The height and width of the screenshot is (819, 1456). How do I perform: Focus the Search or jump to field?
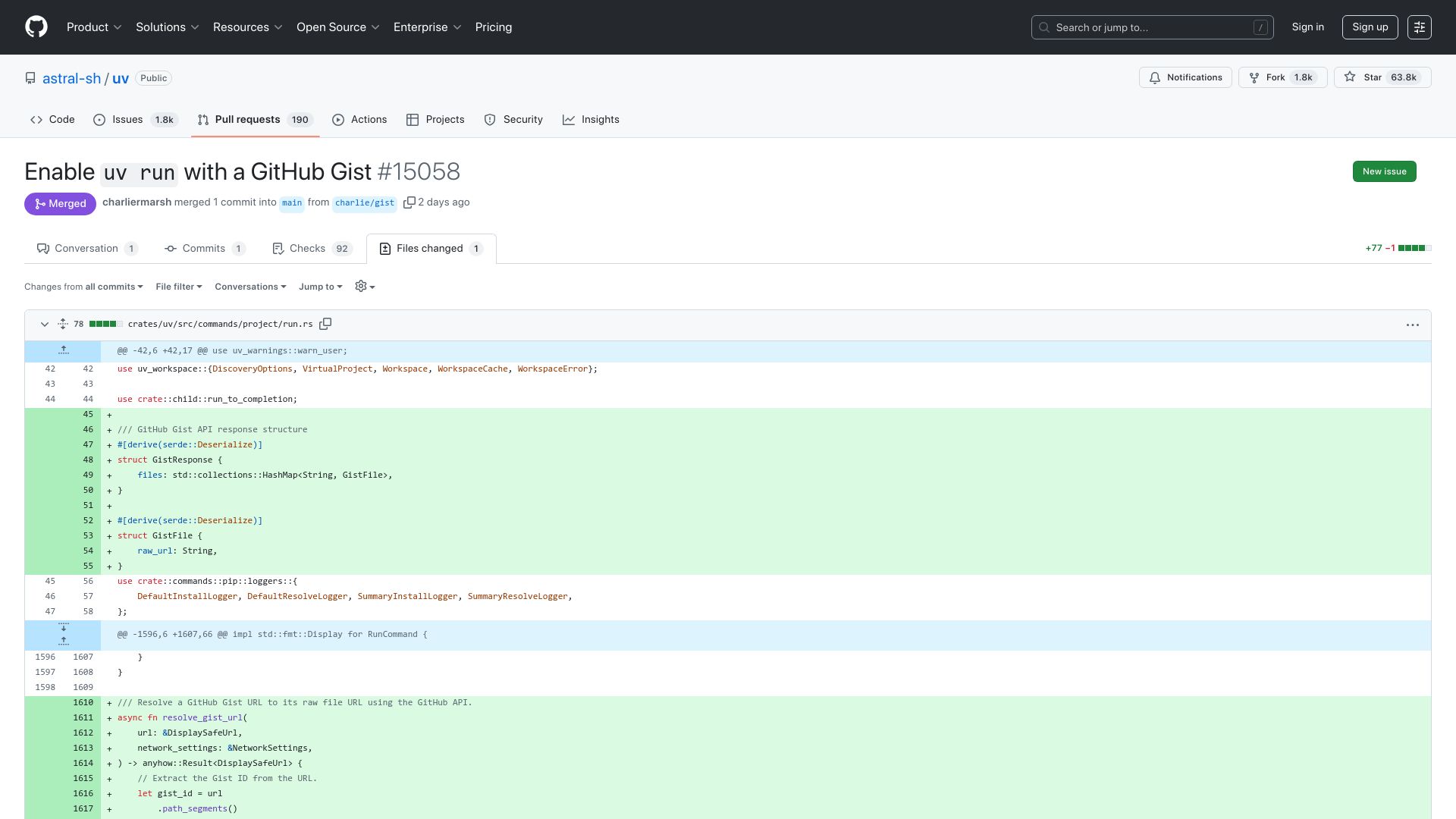tap(1152, 27)
